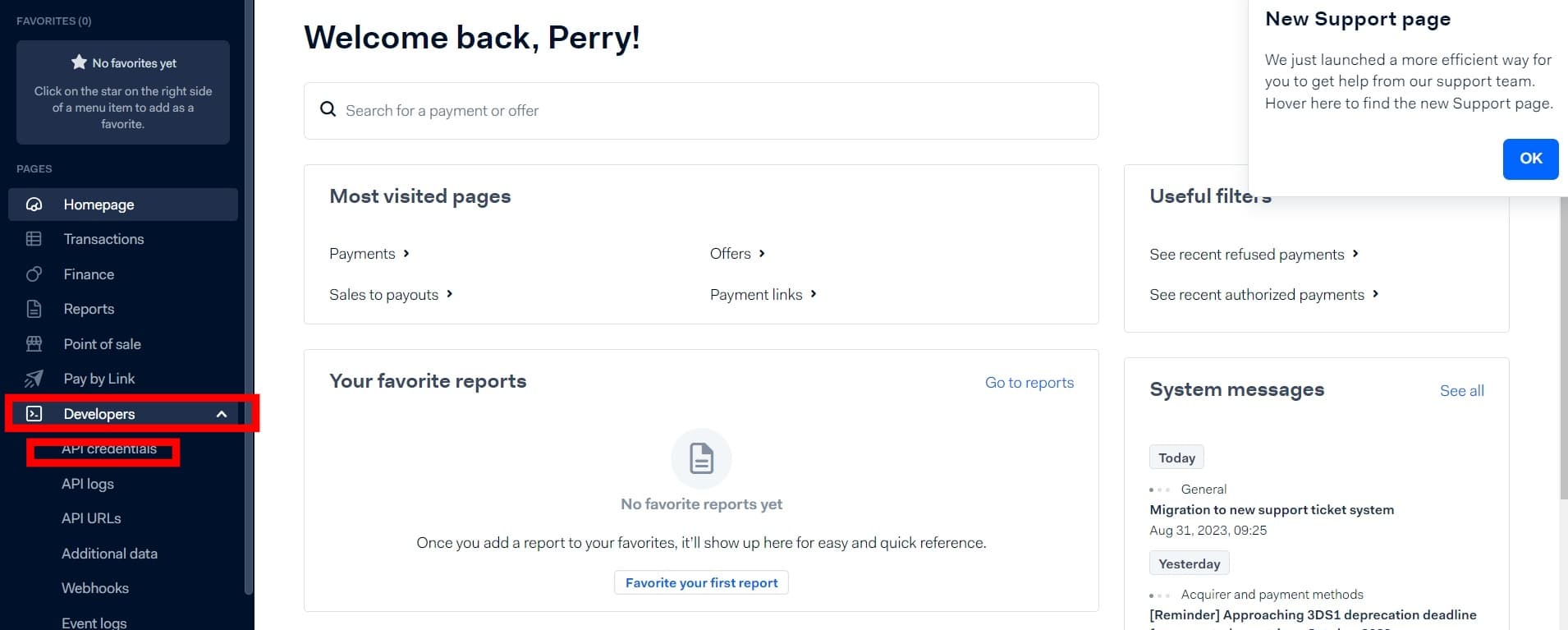Select the Developers terminal icon
This screenshot has width=1568, height=630.
(34, 413)
